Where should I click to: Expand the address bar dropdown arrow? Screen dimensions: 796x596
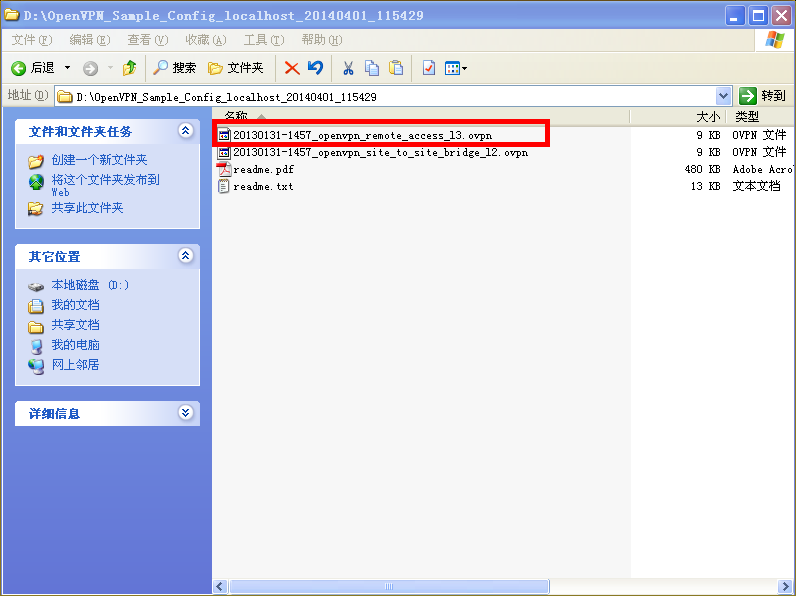tap(723, 96)
